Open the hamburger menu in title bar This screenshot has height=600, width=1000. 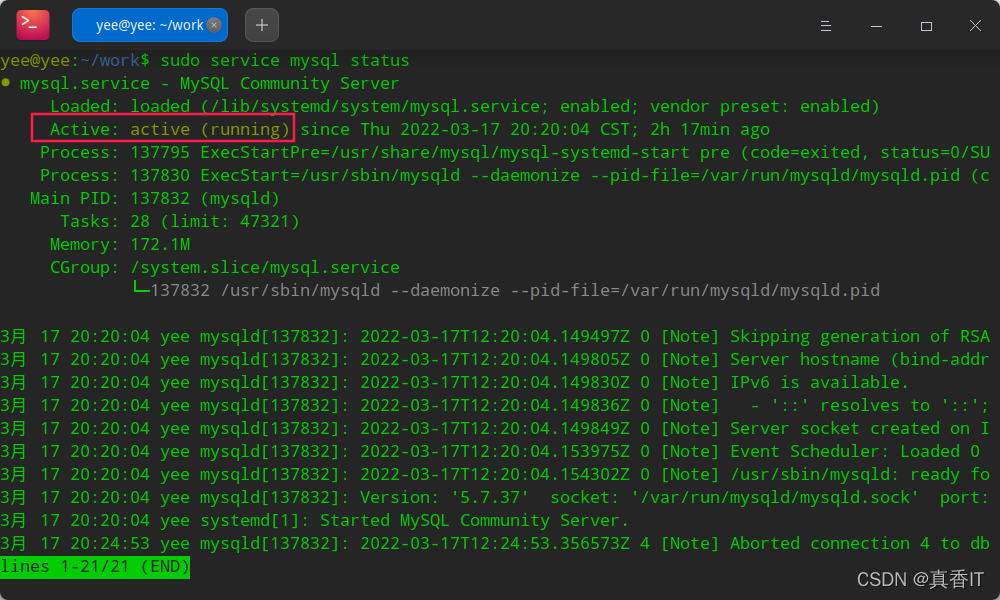pyautogui.click(x=825, y=26)
